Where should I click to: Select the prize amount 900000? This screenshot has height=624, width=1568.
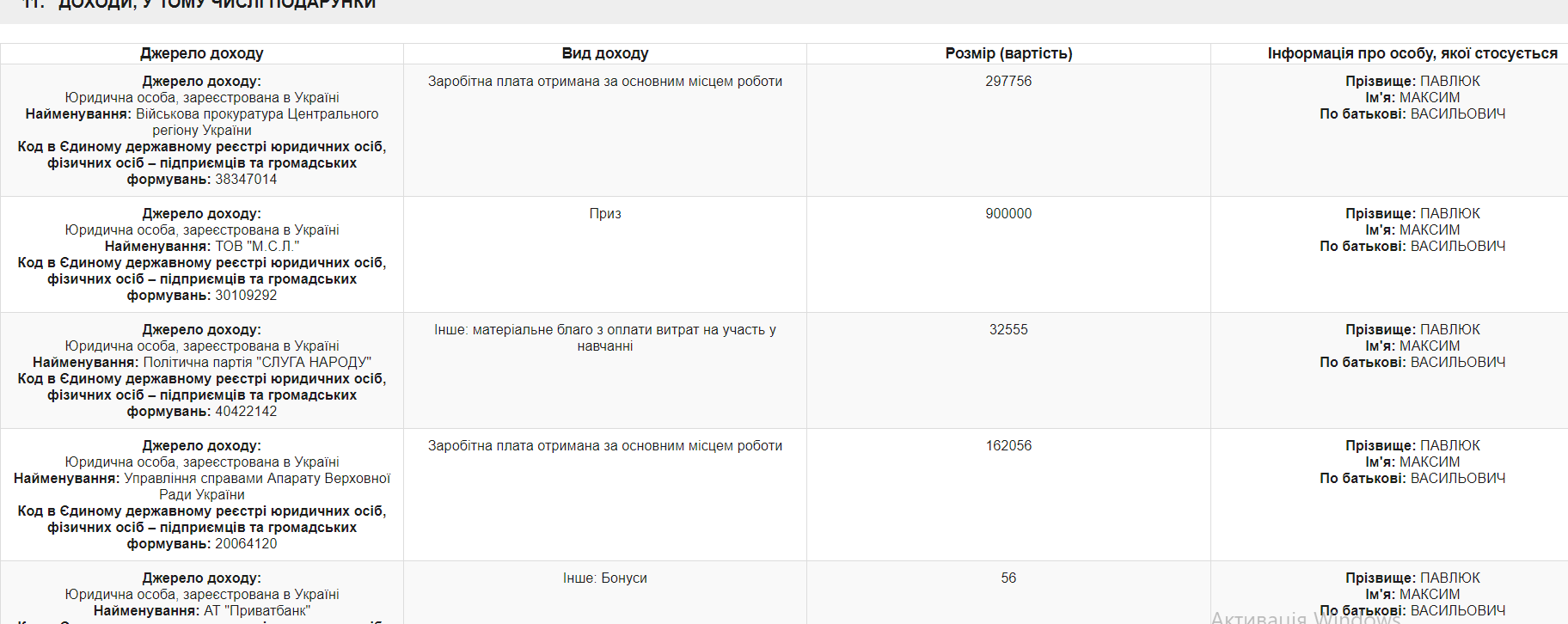tap(1008, 213)
